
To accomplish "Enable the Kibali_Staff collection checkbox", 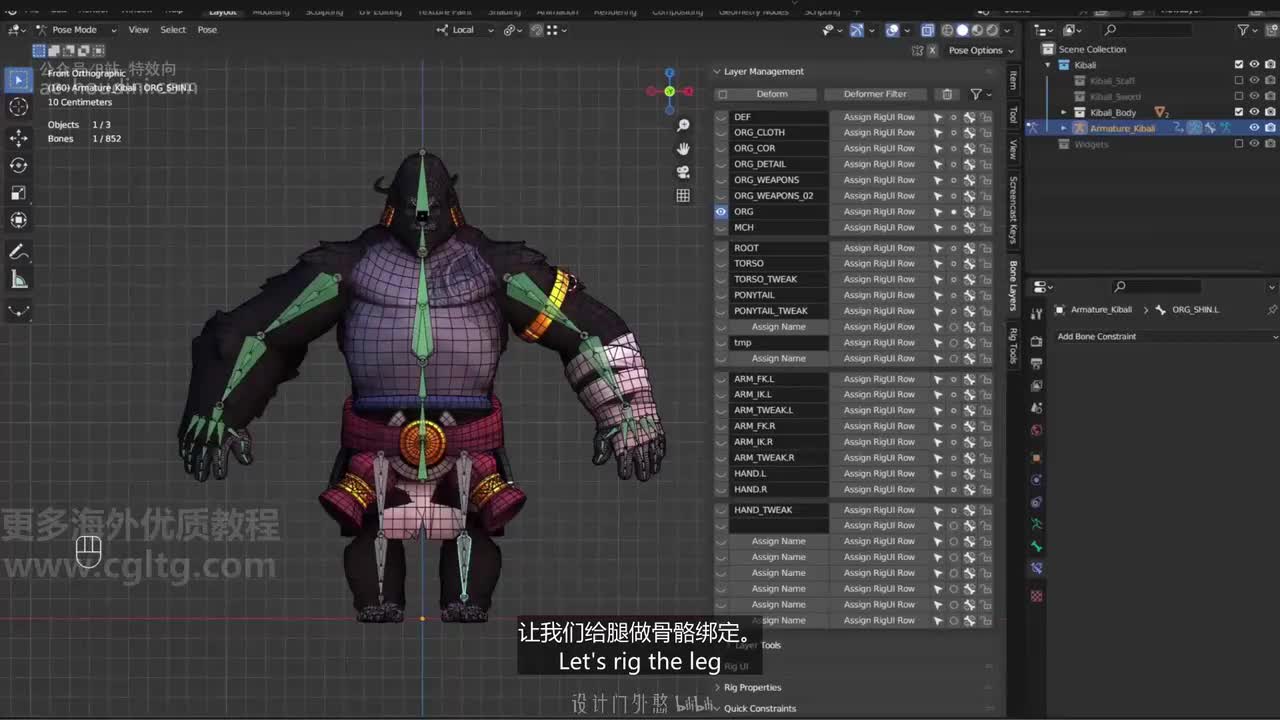I will tap(1239, 81).
